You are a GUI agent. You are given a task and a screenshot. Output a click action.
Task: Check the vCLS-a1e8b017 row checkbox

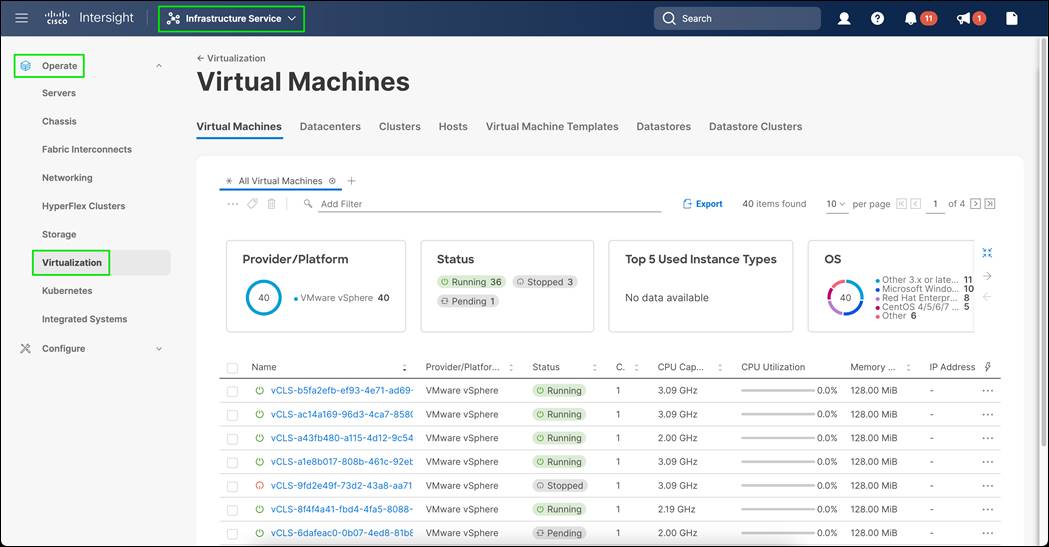coord(232,463)
